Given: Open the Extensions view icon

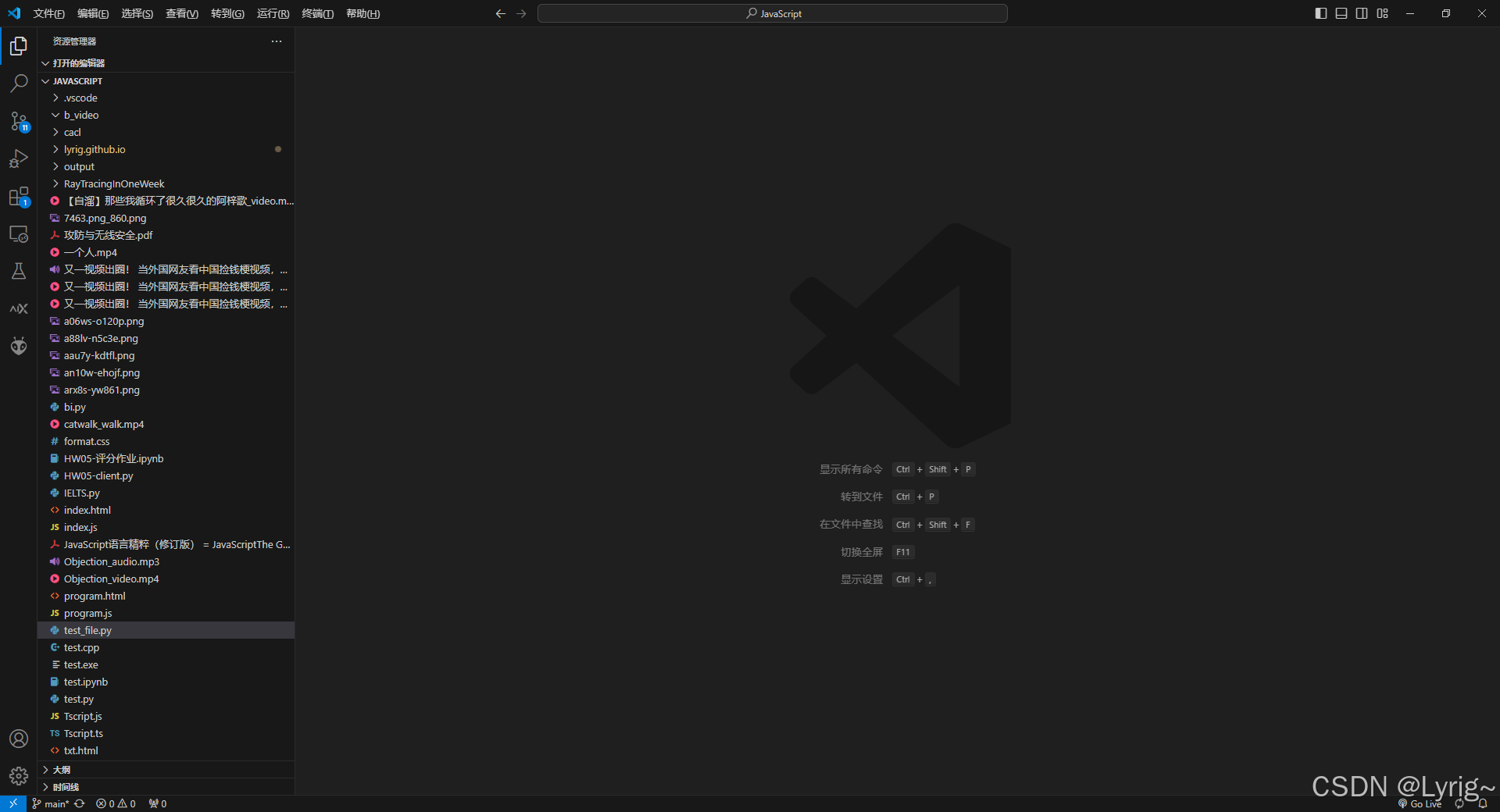Looking at the screenshot, I should pos(19,196).
